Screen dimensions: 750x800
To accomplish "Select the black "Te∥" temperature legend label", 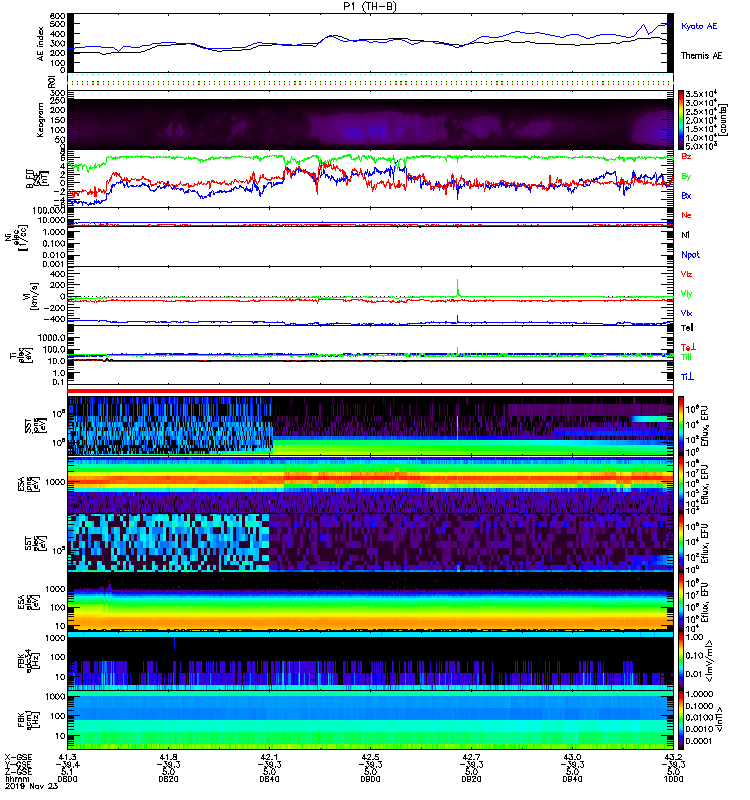I will point(687,328).
